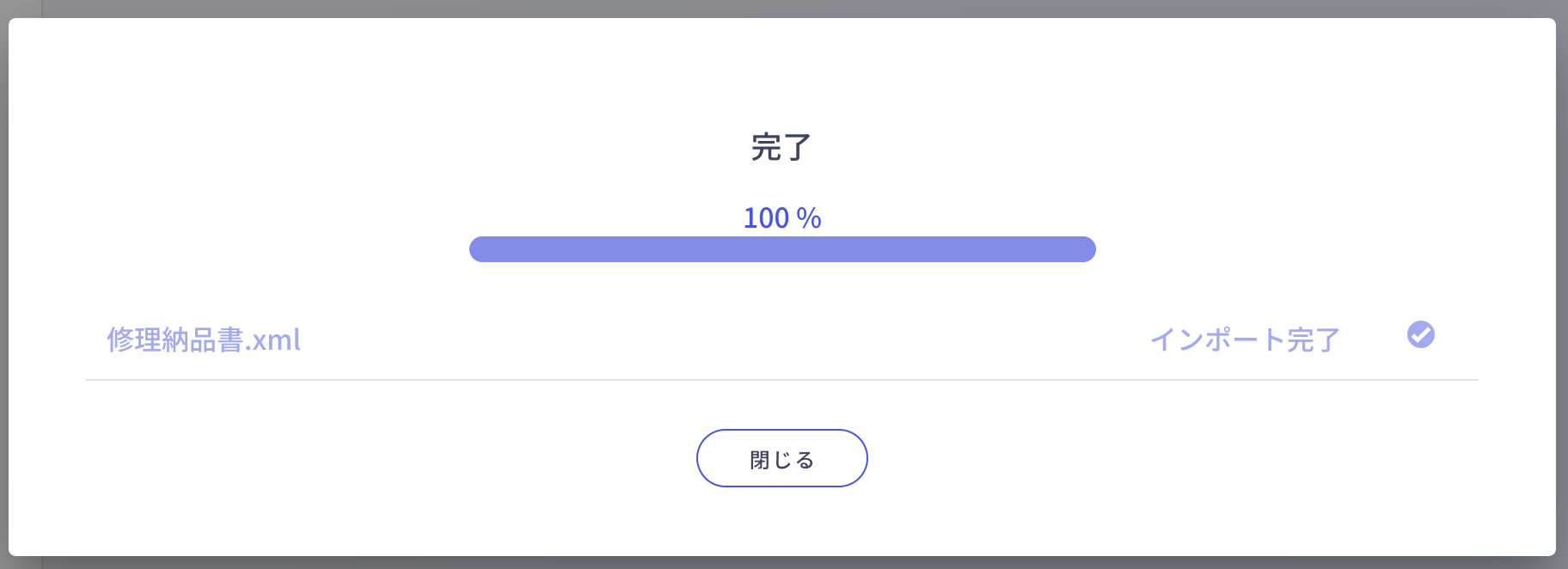Tap the blue percentage text above the bar
Screen dimensions: 1568x569
point(781,218)
